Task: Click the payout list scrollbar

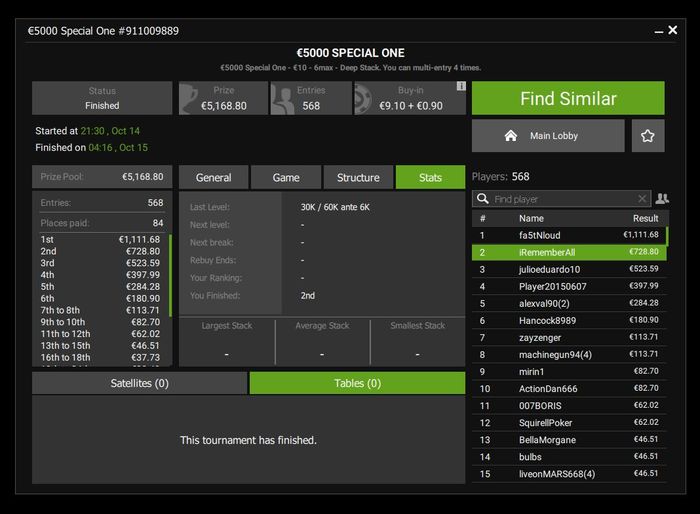Action: [x=170, y=275]
